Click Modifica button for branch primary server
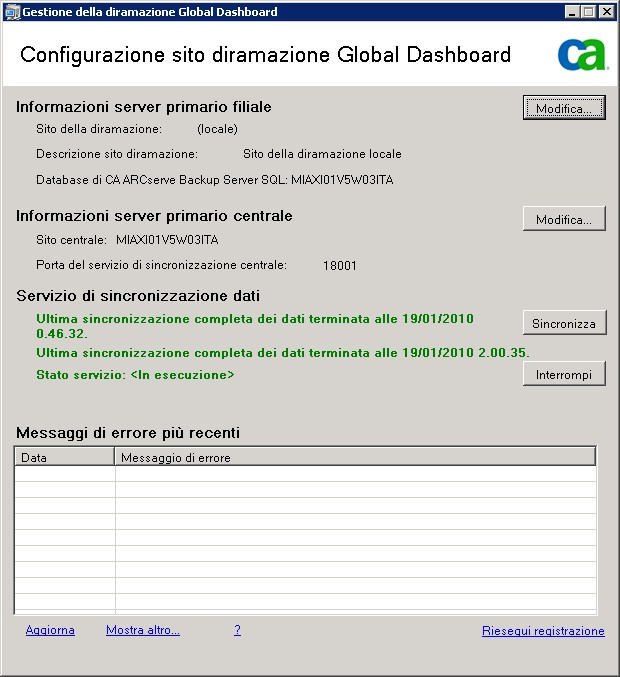Viewport: 620px width, 677px height. [564, 108]
